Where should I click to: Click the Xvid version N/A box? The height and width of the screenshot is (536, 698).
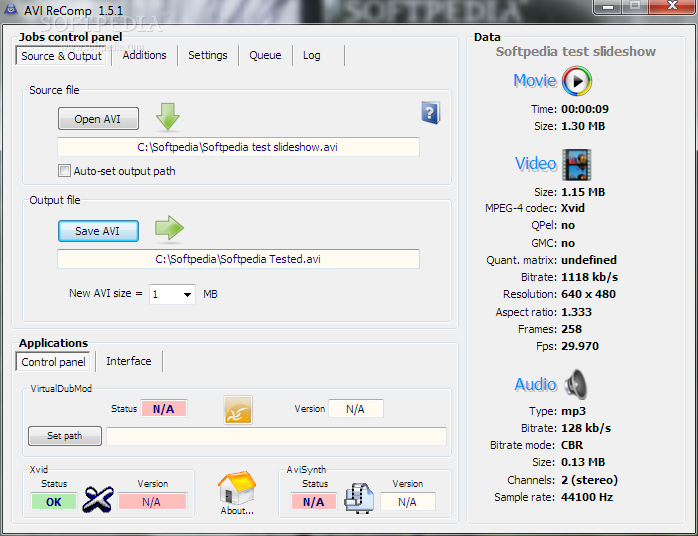point(152,502)
